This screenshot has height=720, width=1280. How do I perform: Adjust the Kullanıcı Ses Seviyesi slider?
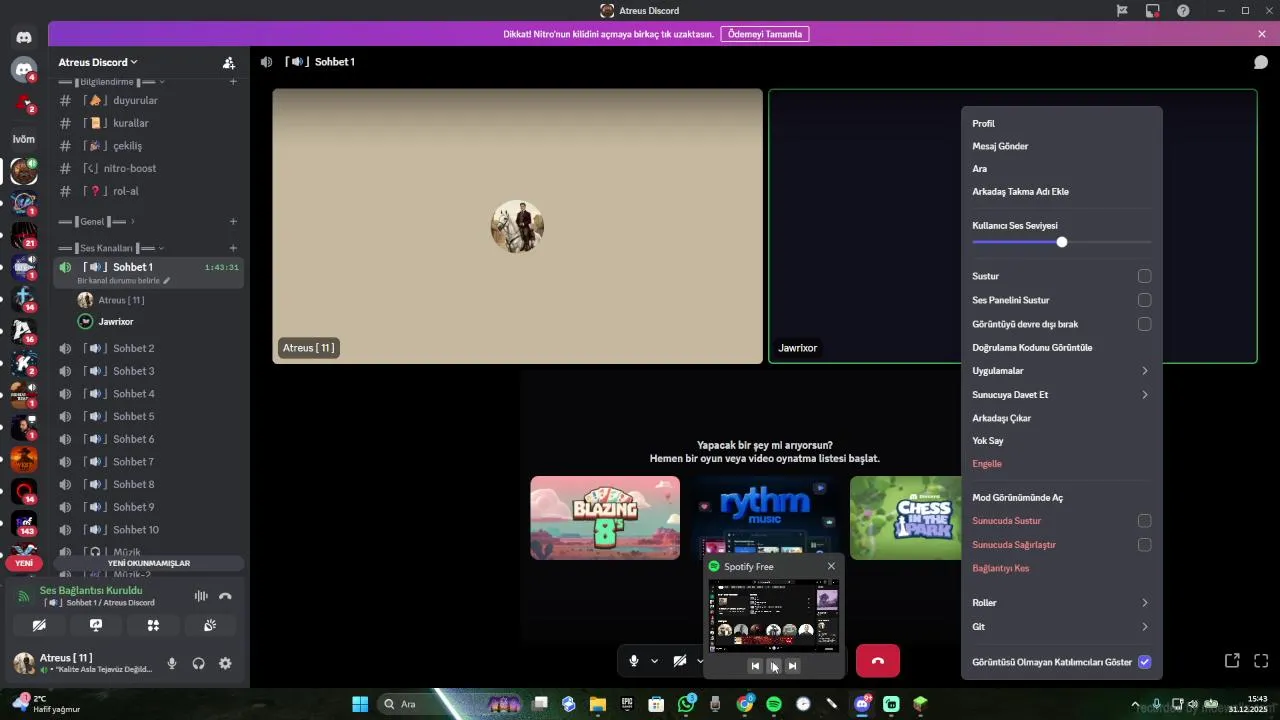click(1062, 242)
